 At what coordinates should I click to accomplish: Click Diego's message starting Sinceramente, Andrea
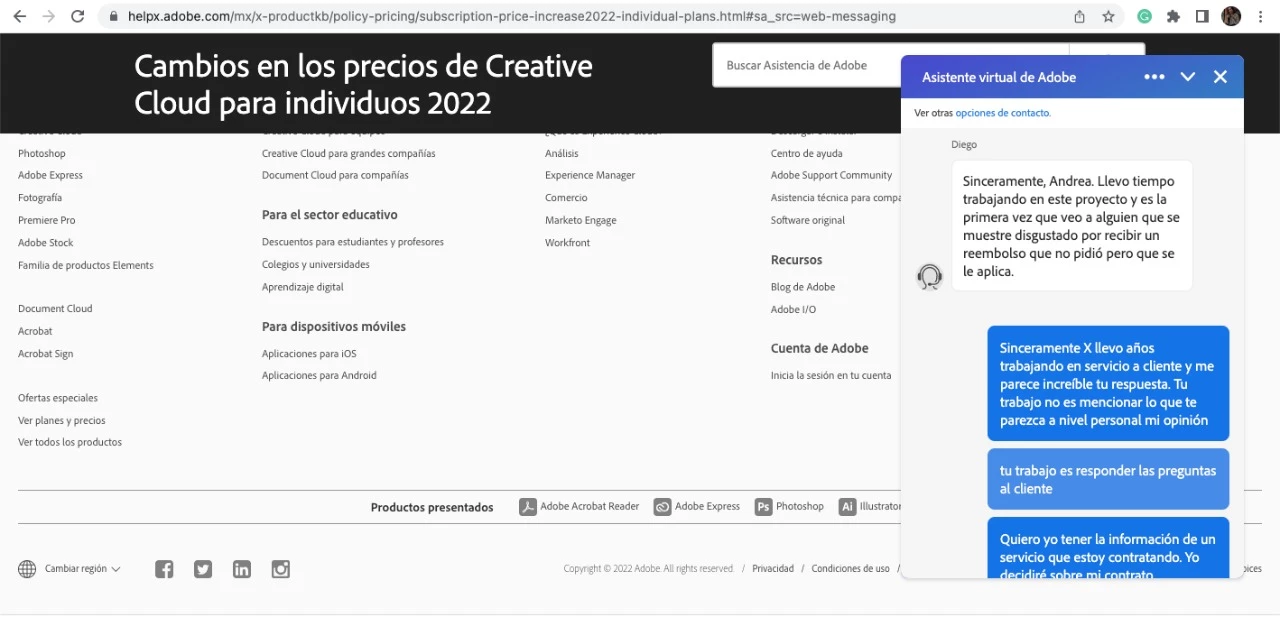(1072, 226)
